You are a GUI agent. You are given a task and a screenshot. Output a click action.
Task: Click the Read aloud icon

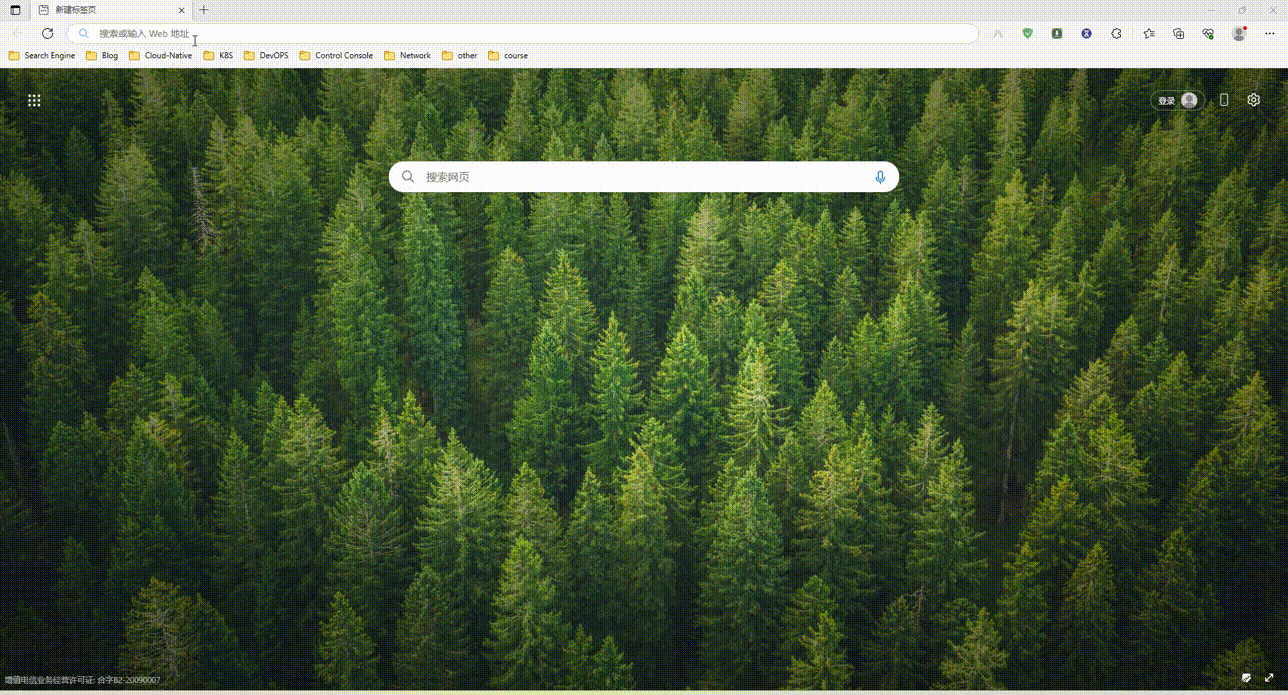(x=998, y=33)
